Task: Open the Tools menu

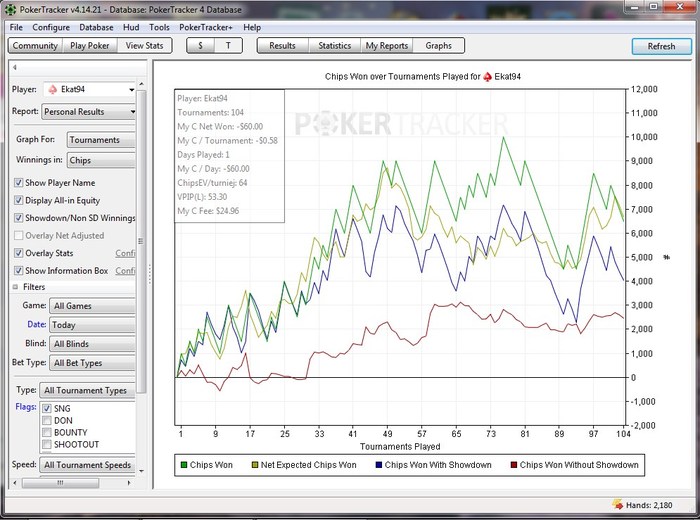Action: coord(159,27)
